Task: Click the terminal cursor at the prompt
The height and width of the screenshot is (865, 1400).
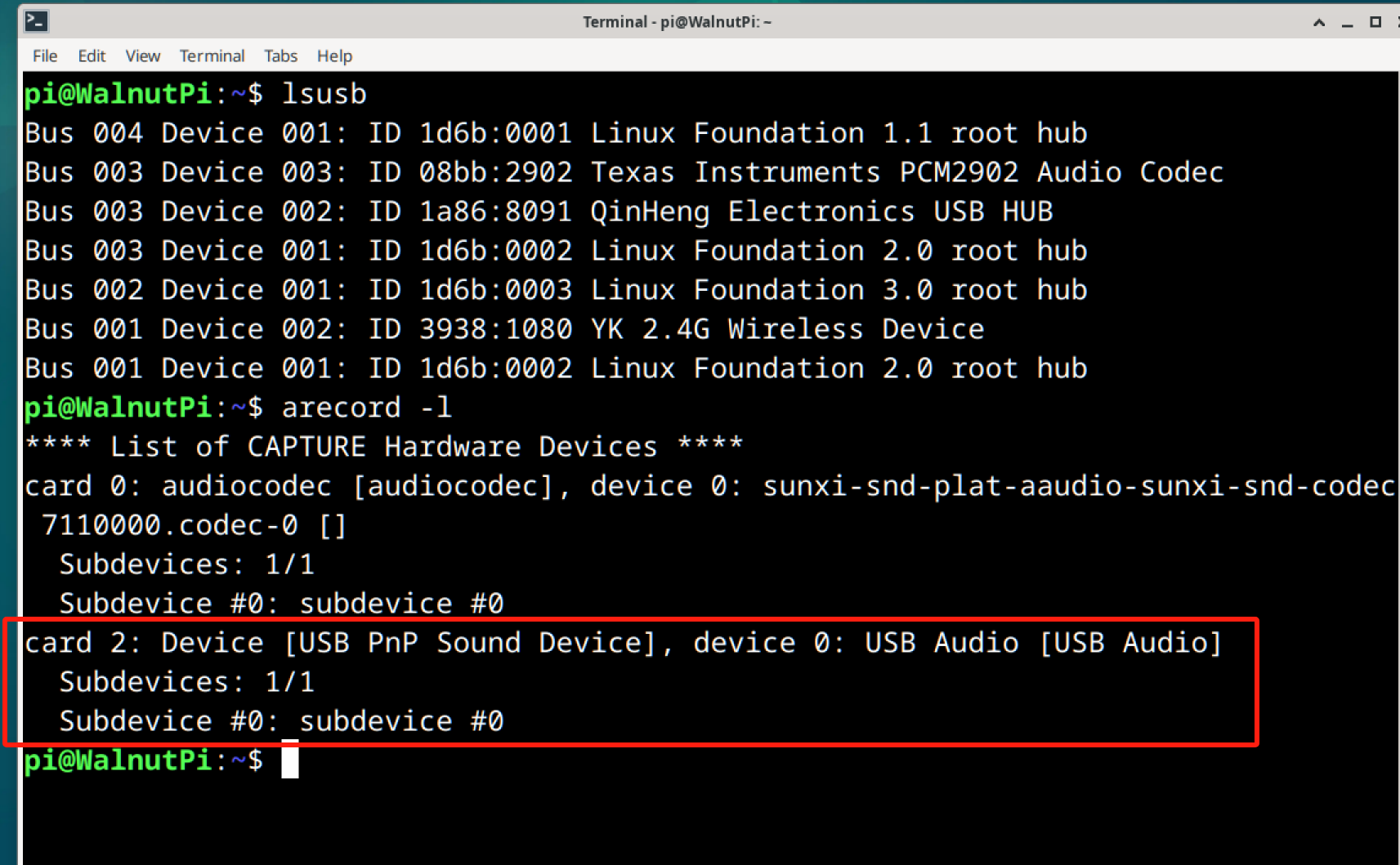Action: (290, 760)
